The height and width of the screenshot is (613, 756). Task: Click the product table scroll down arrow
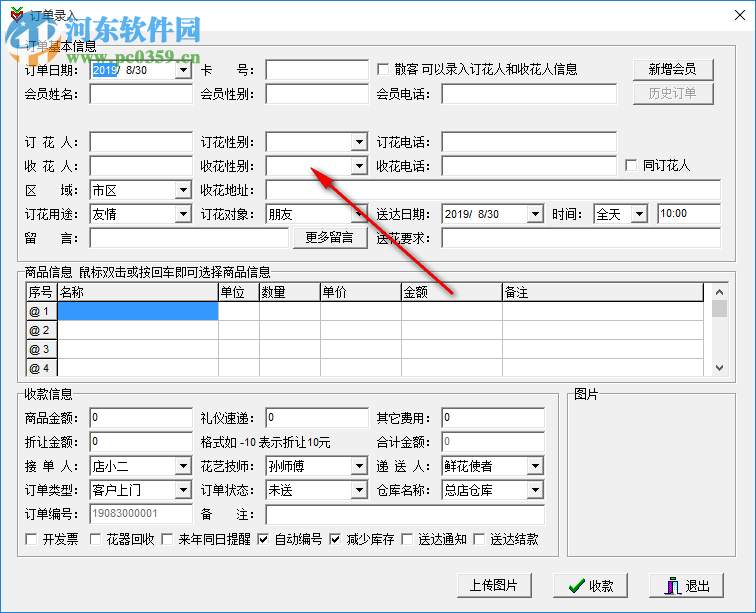719,368
